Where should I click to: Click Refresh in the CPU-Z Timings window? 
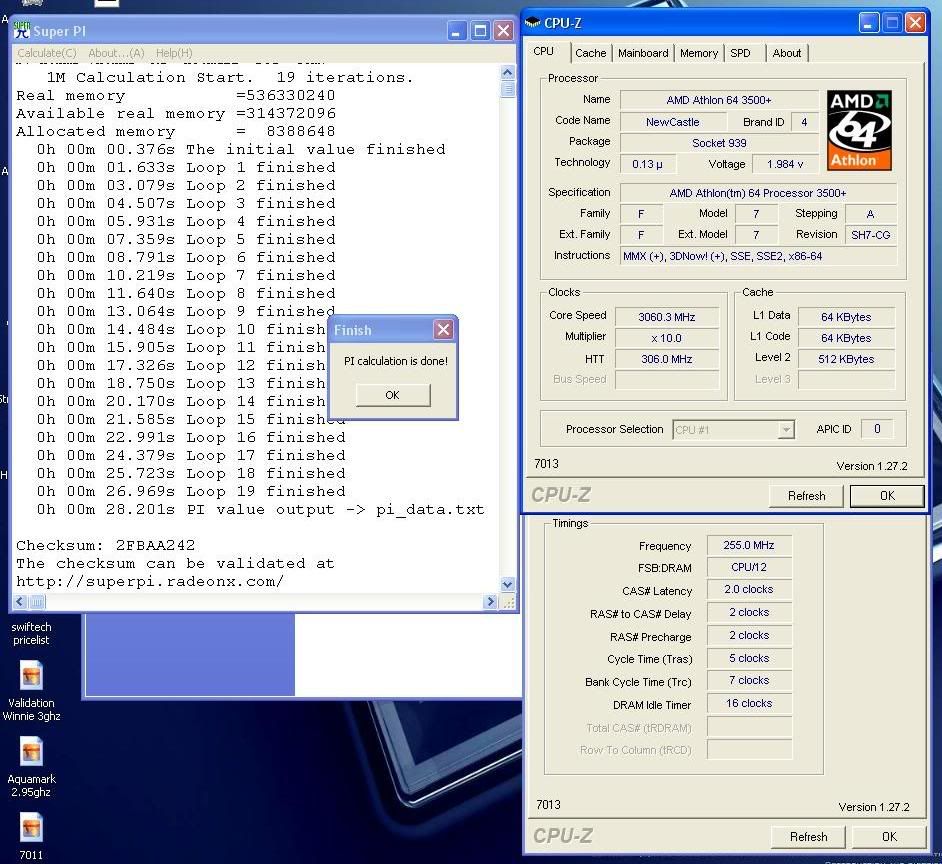point(809,836)
